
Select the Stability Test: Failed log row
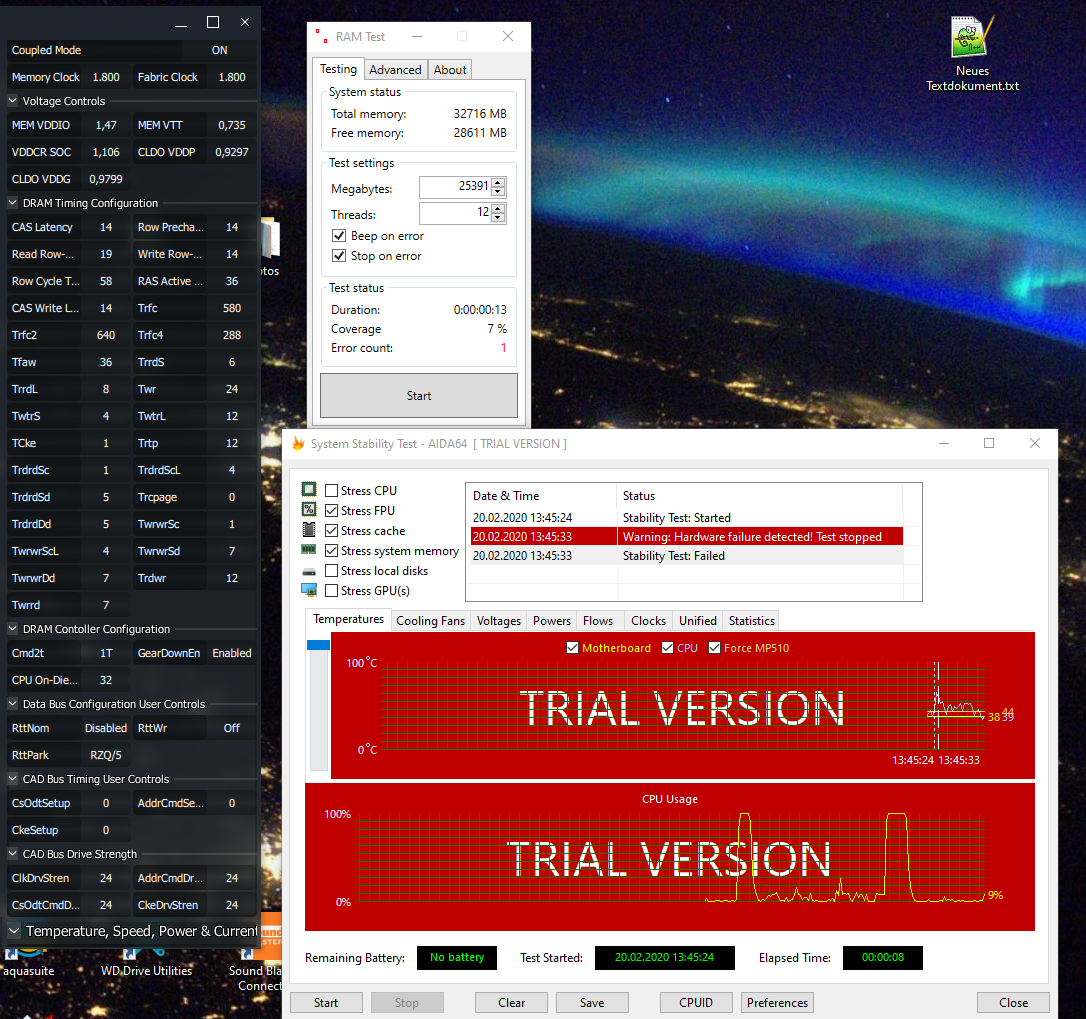click(x=686, y=556)
